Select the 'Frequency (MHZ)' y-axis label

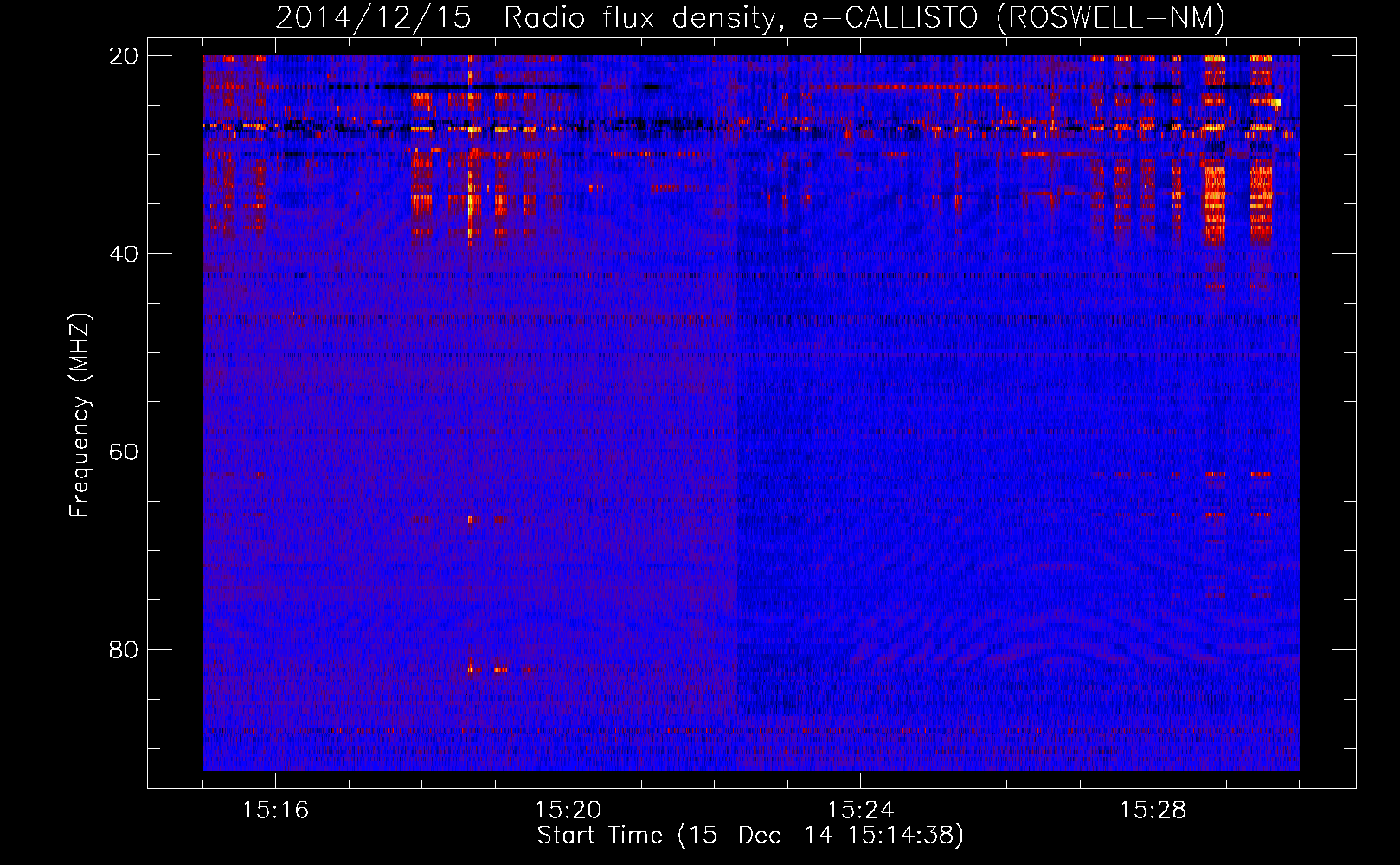80,415
